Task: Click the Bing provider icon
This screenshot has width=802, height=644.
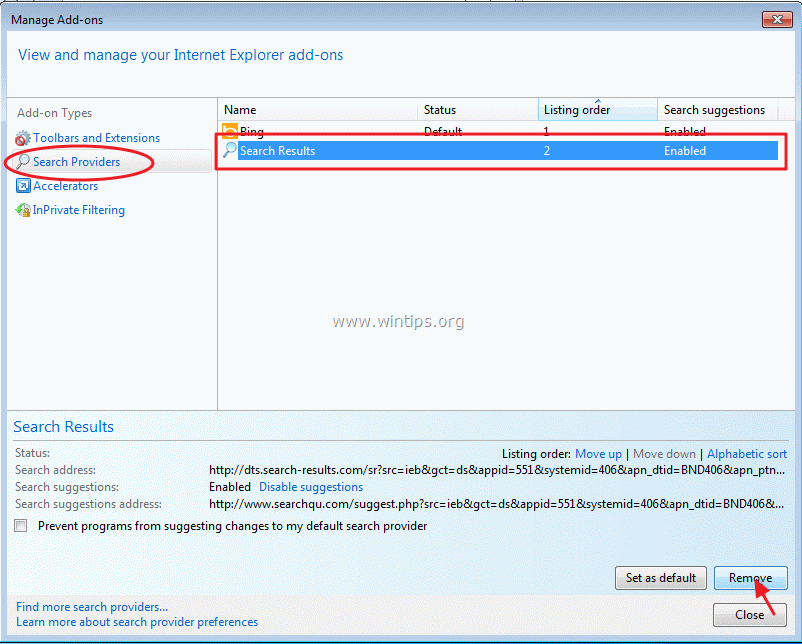Action: click(x=230, y=131)
